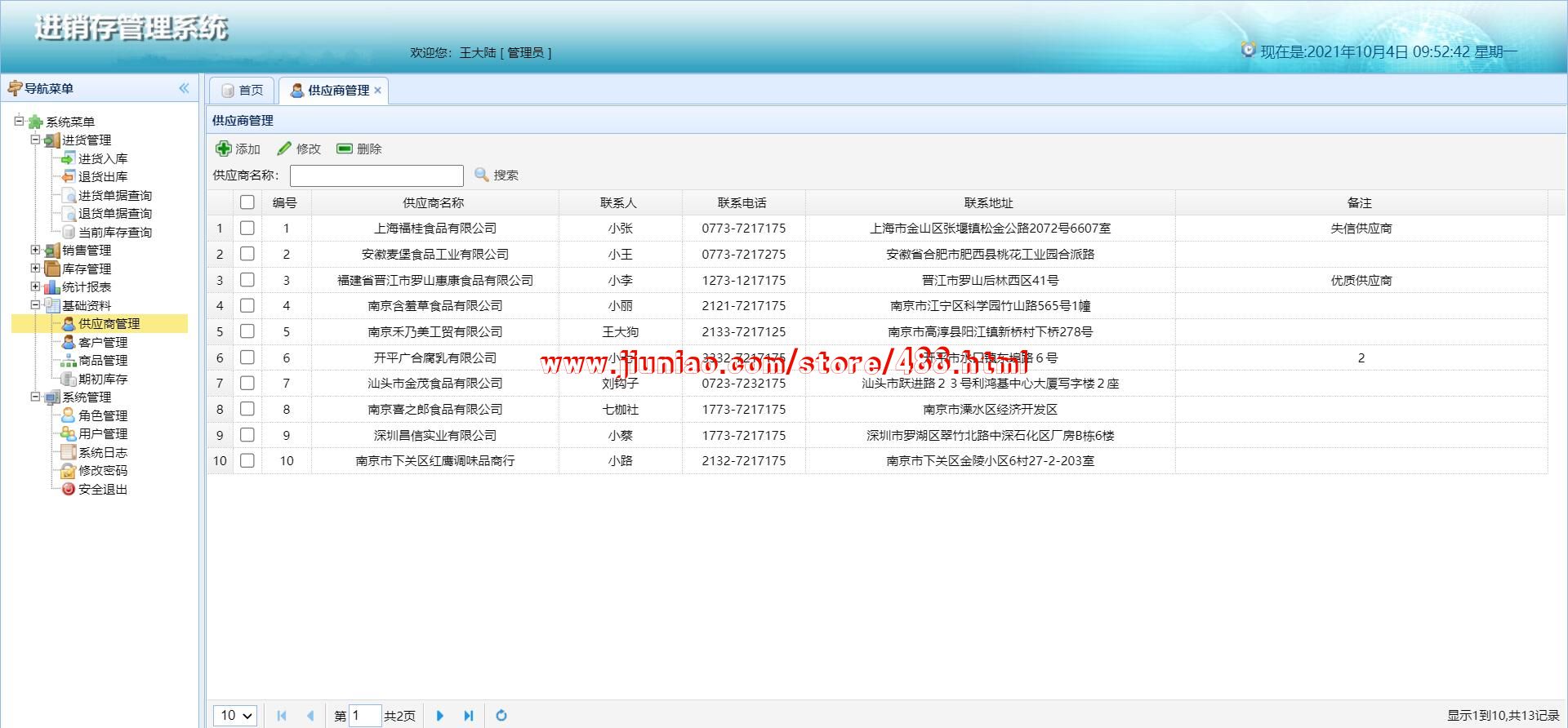Switch to the 首页 tab

click(x=243, y=91)
